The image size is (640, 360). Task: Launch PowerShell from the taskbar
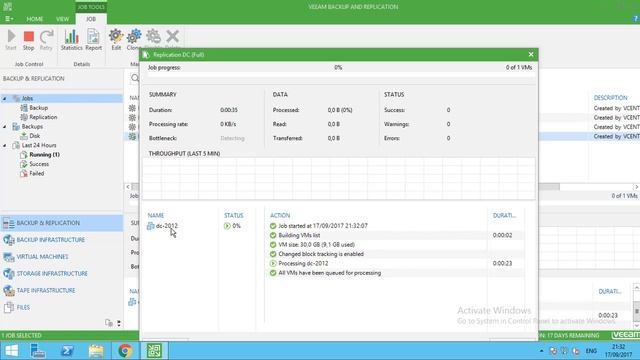[67, 351]
